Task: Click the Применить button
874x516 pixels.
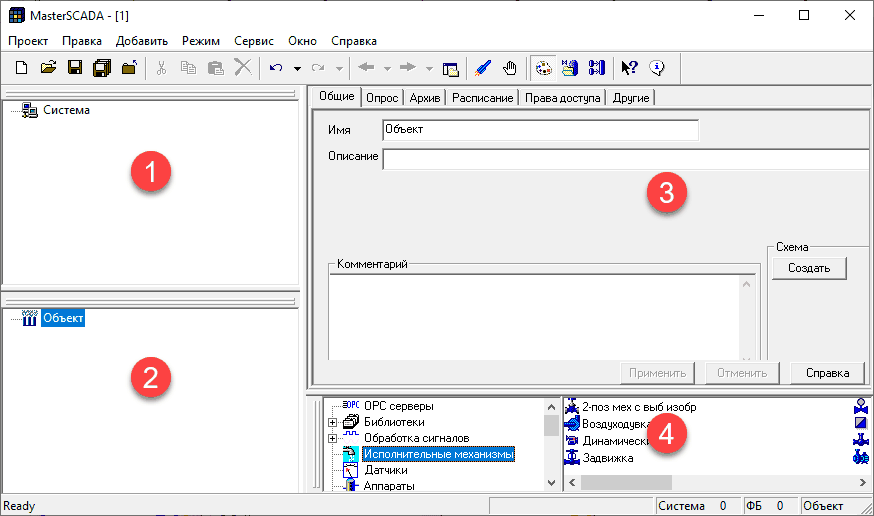Action: coord(657,373)
